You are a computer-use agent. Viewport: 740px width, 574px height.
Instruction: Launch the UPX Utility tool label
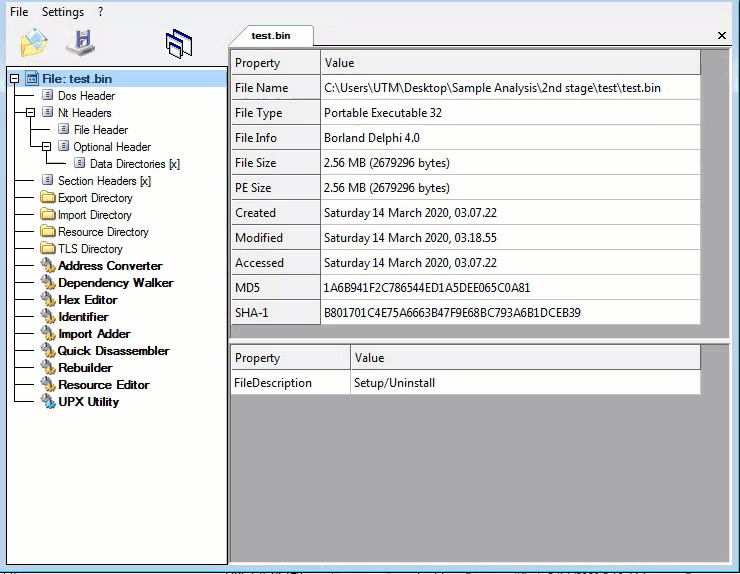tap(88, 402)
